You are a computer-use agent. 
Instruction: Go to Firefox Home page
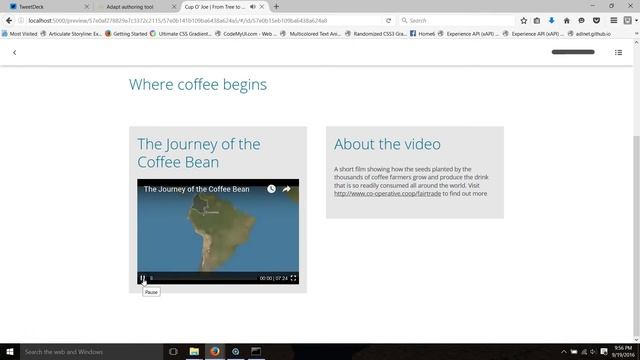point(567,20)
